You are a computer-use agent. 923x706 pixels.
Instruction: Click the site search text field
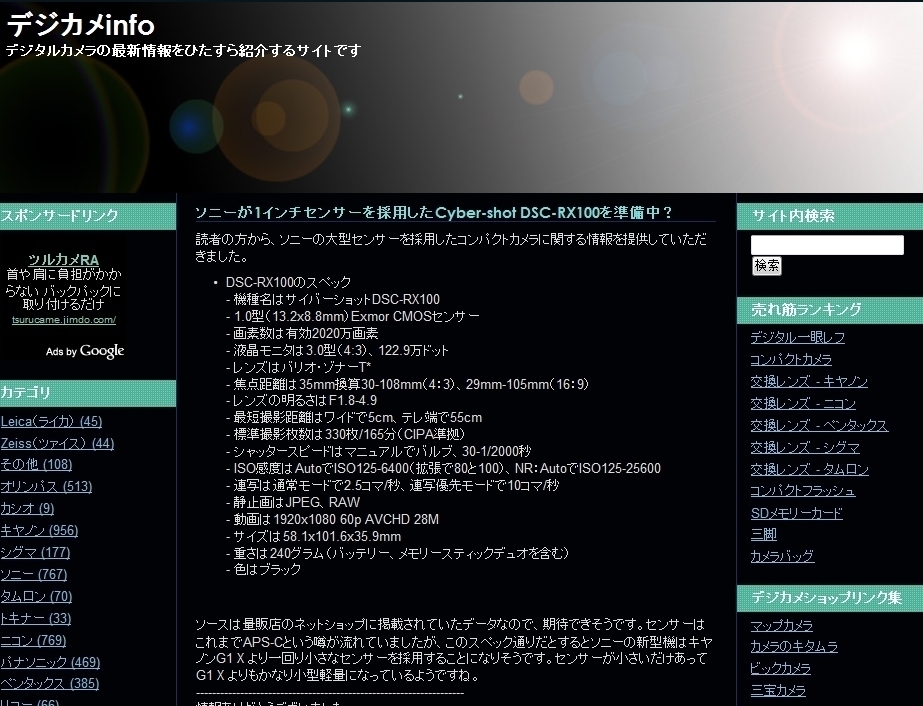click(x=827, y=245)
